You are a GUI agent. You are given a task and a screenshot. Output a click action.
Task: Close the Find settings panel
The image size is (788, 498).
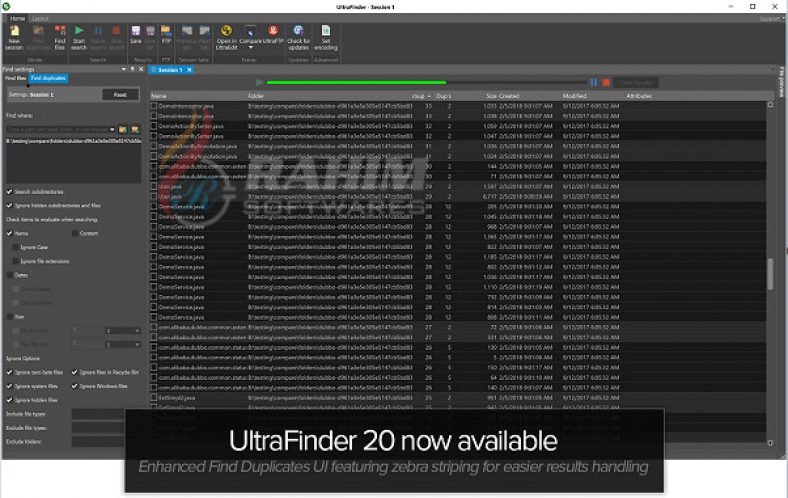pyautogui.click(x=141, y=69)
